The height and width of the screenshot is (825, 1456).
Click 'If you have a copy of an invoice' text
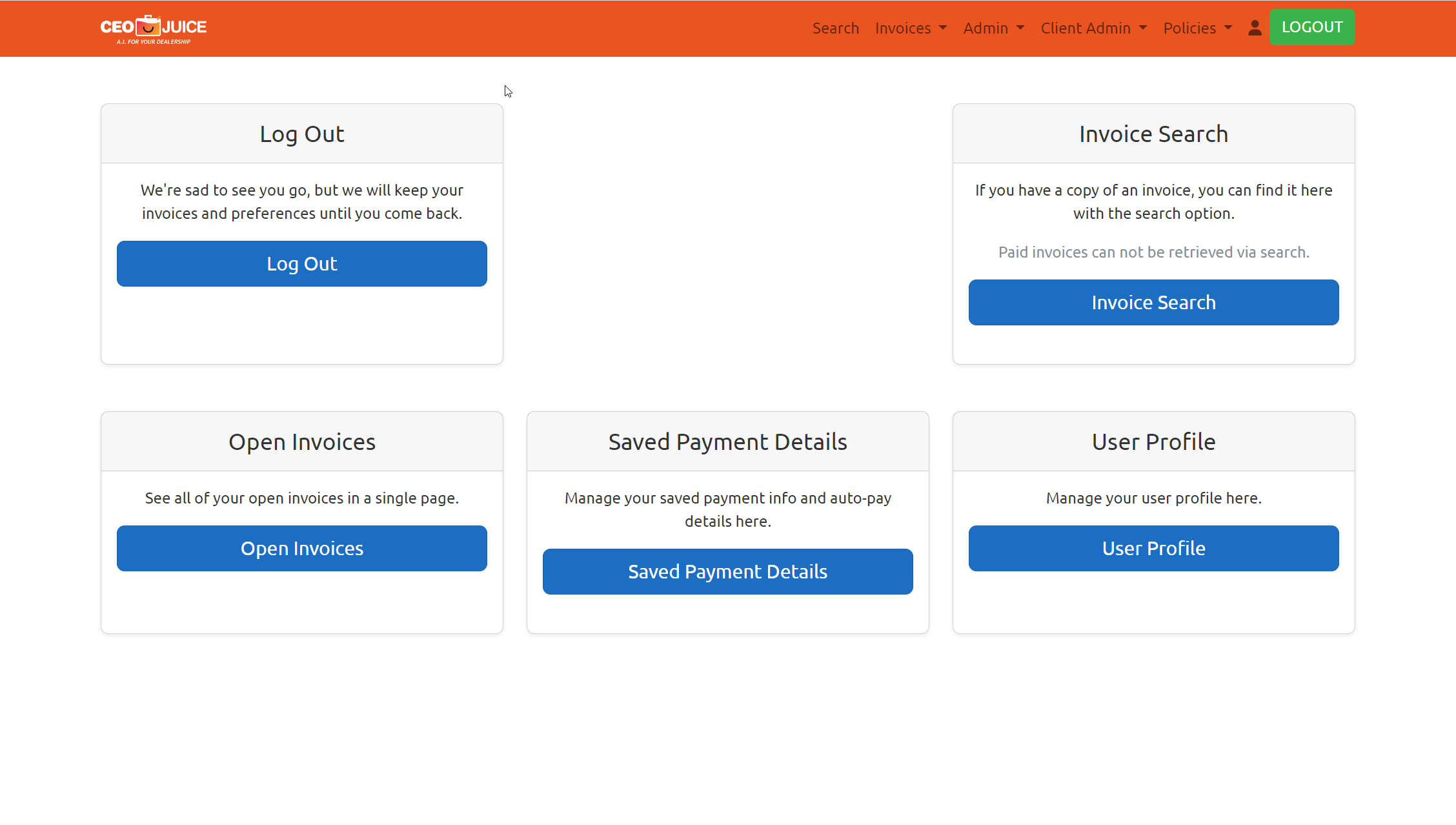[x=1153, y=201]
